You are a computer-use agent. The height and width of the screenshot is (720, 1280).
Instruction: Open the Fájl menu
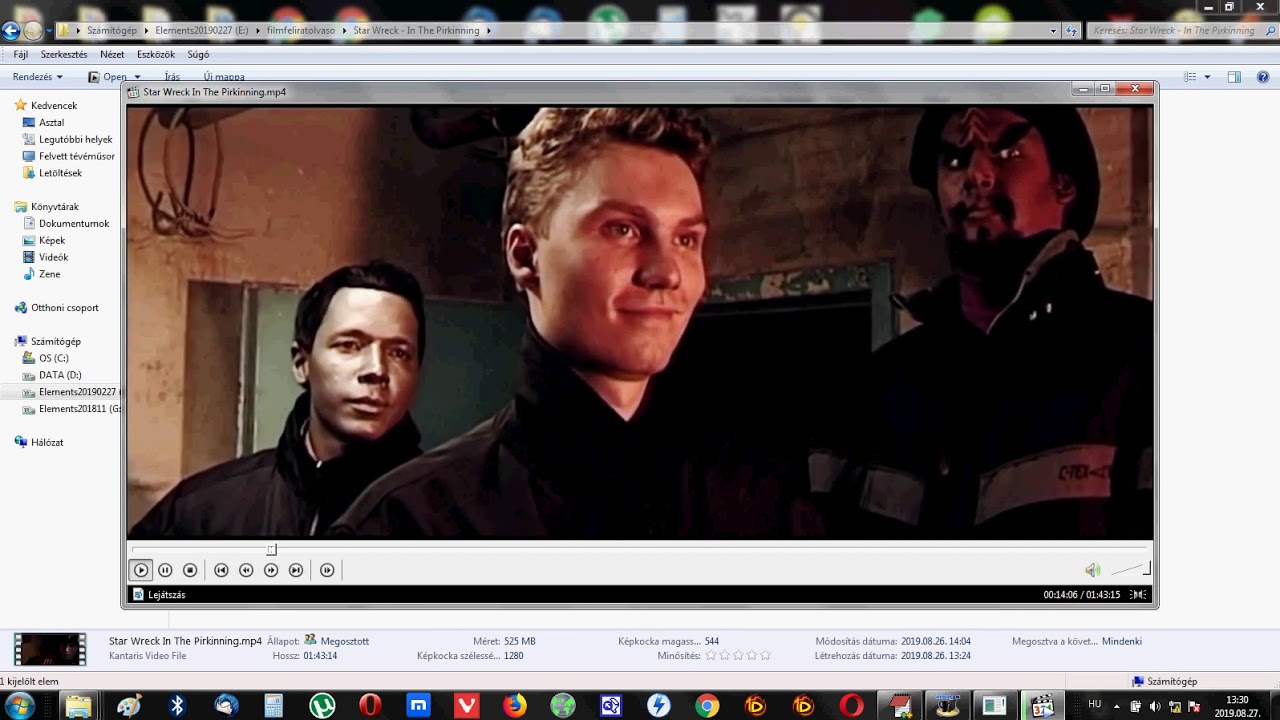(x=20, y=54)
